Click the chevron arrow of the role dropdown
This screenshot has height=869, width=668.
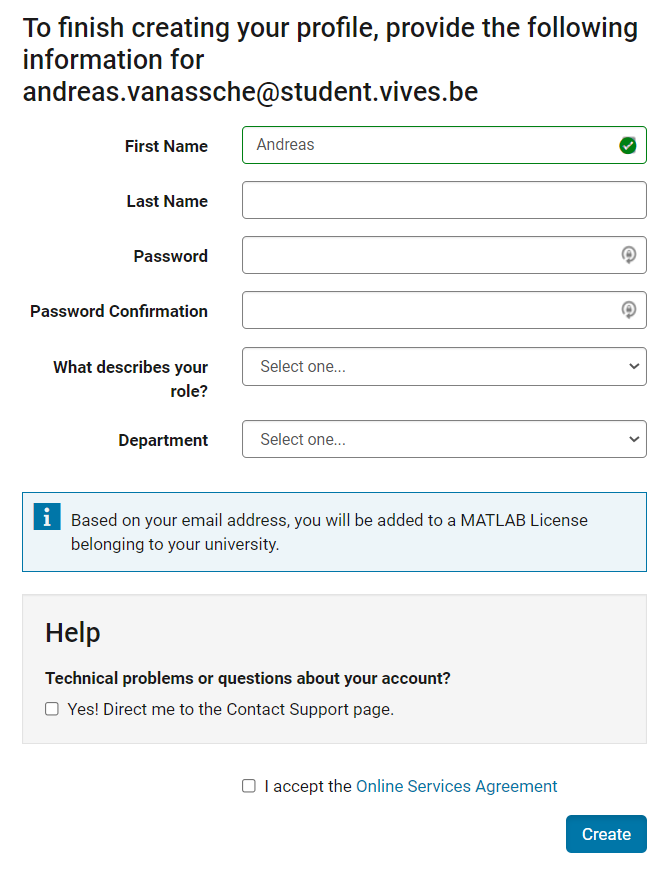click(634, 366)
